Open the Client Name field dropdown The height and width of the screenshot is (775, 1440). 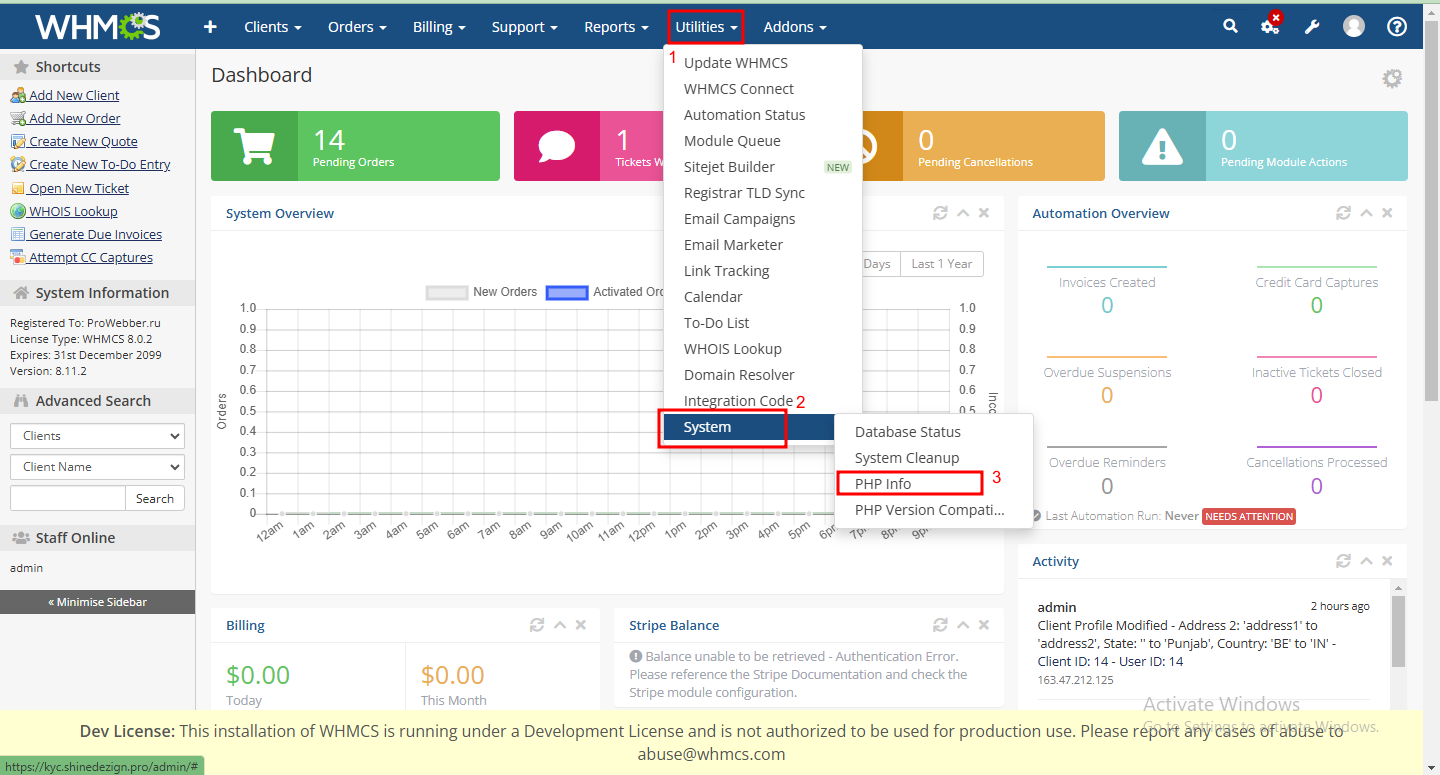click(x=97, y=467)
